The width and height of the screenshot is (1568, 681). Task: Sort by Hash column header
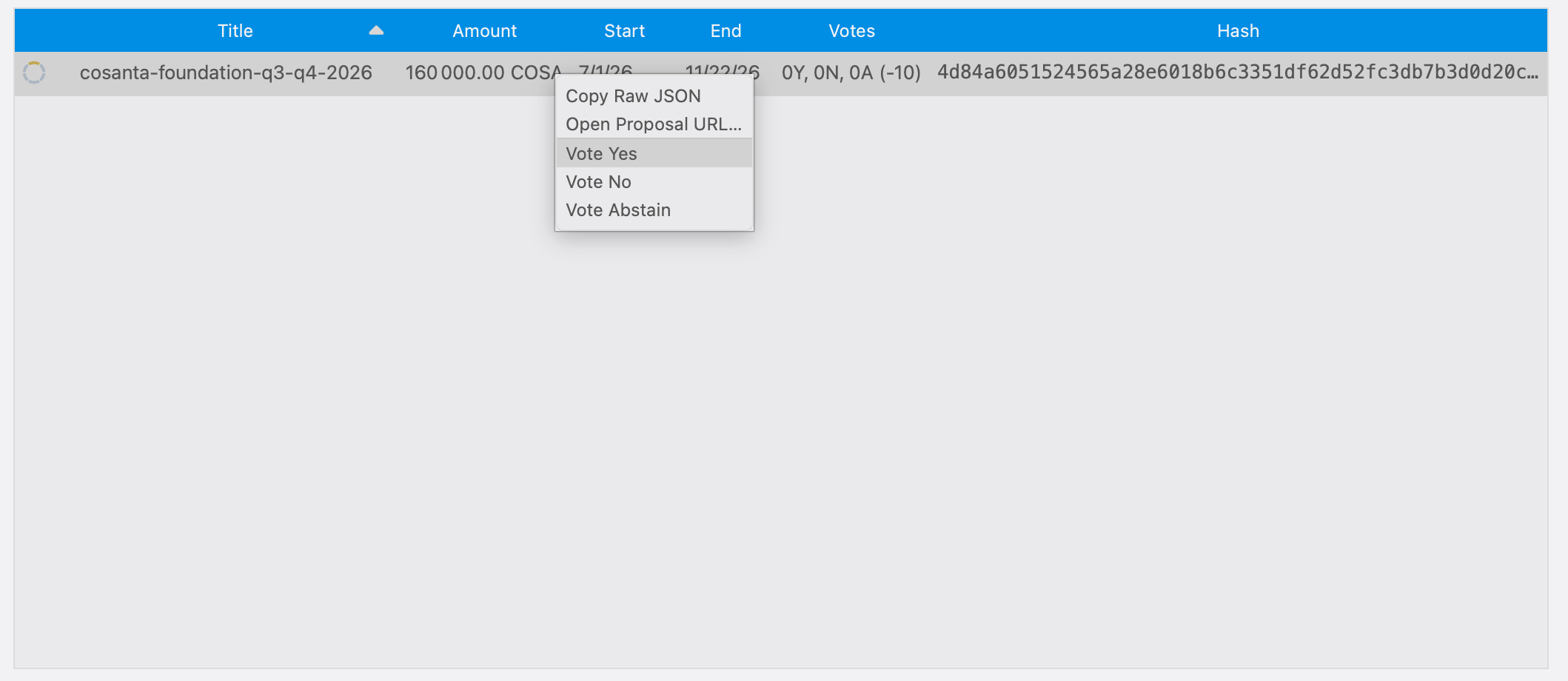tap(1239, 31)
